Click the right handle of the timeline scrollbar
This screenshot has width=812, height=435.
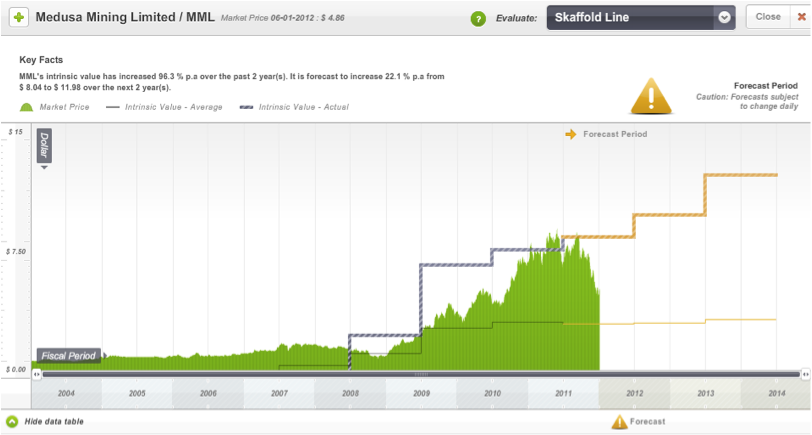pos(805,374)
